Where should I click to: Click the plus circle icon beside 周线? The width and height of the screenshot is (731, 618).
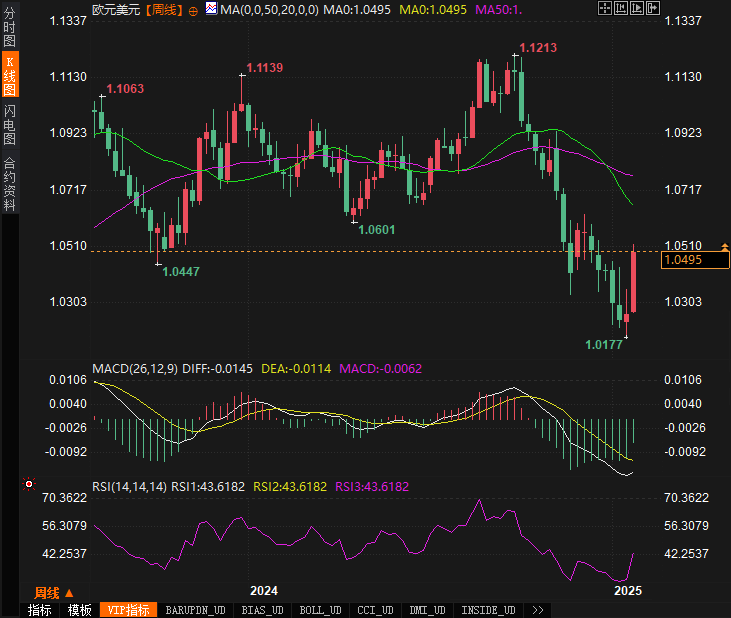coord(193,10)
